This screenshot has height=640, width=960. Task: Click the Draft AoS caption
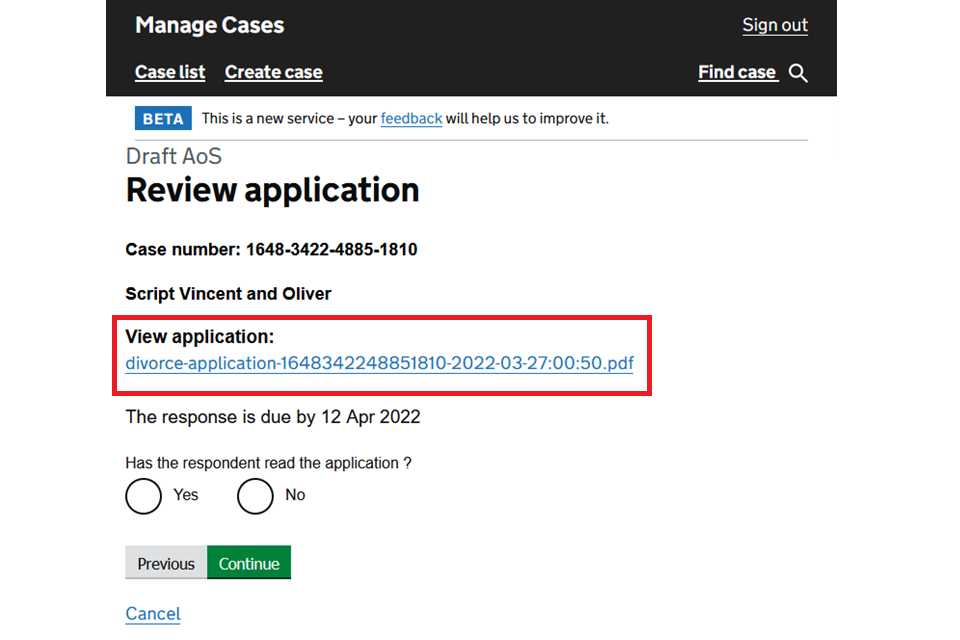[x=173, y=156]
